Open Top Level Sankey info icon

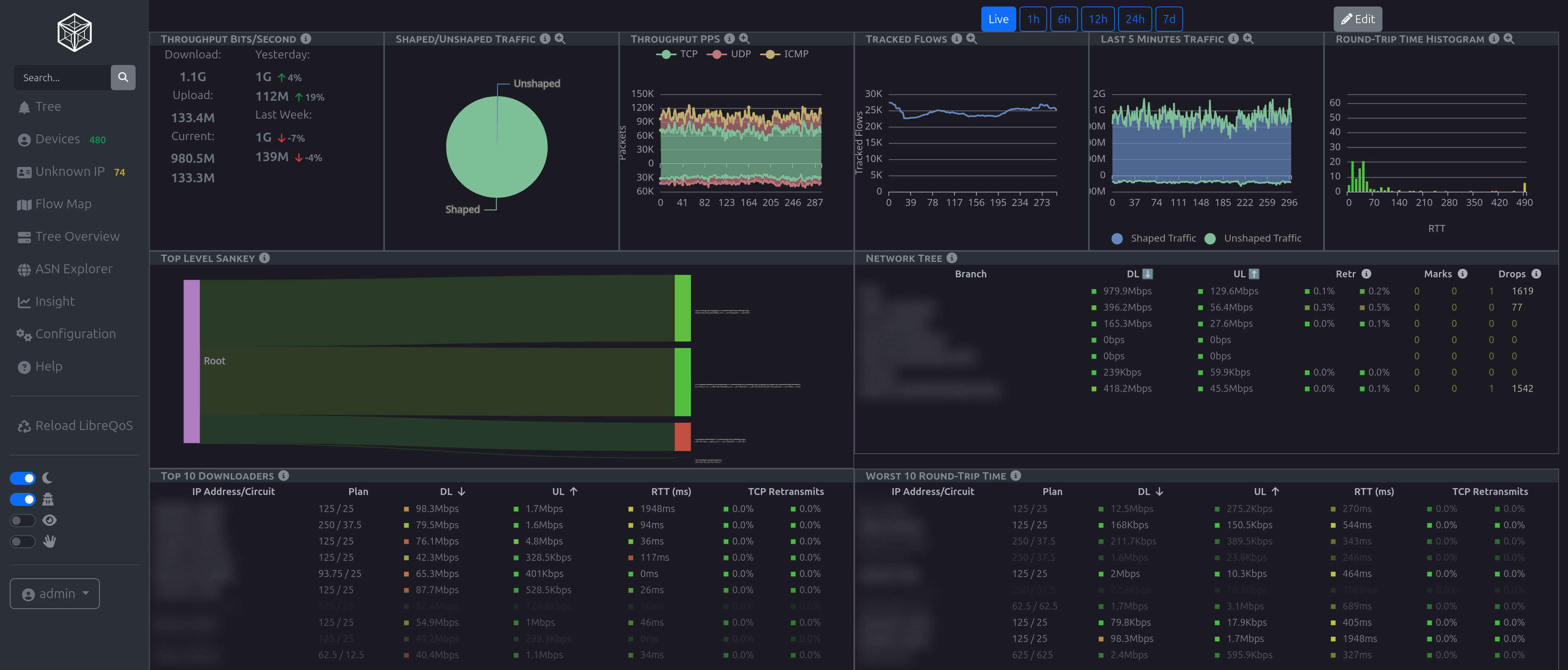tap(264, 258)
